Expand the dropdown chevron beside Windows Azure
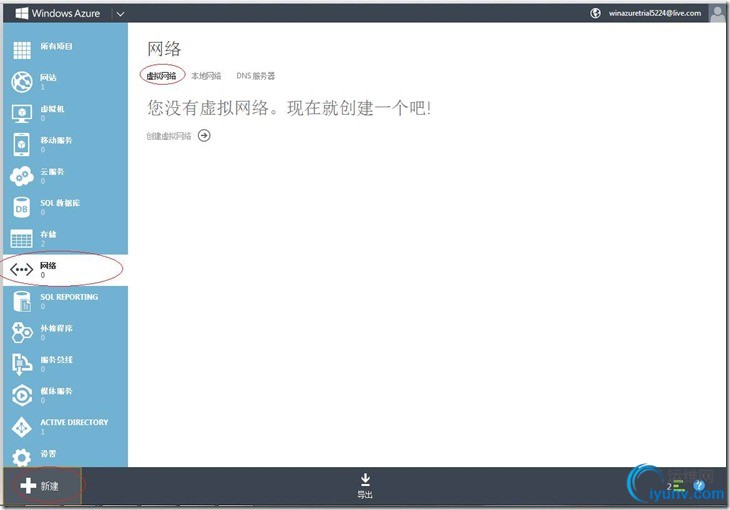Image resolution: width=730 pixels, height=510 pixels. (x=120, y=14)
